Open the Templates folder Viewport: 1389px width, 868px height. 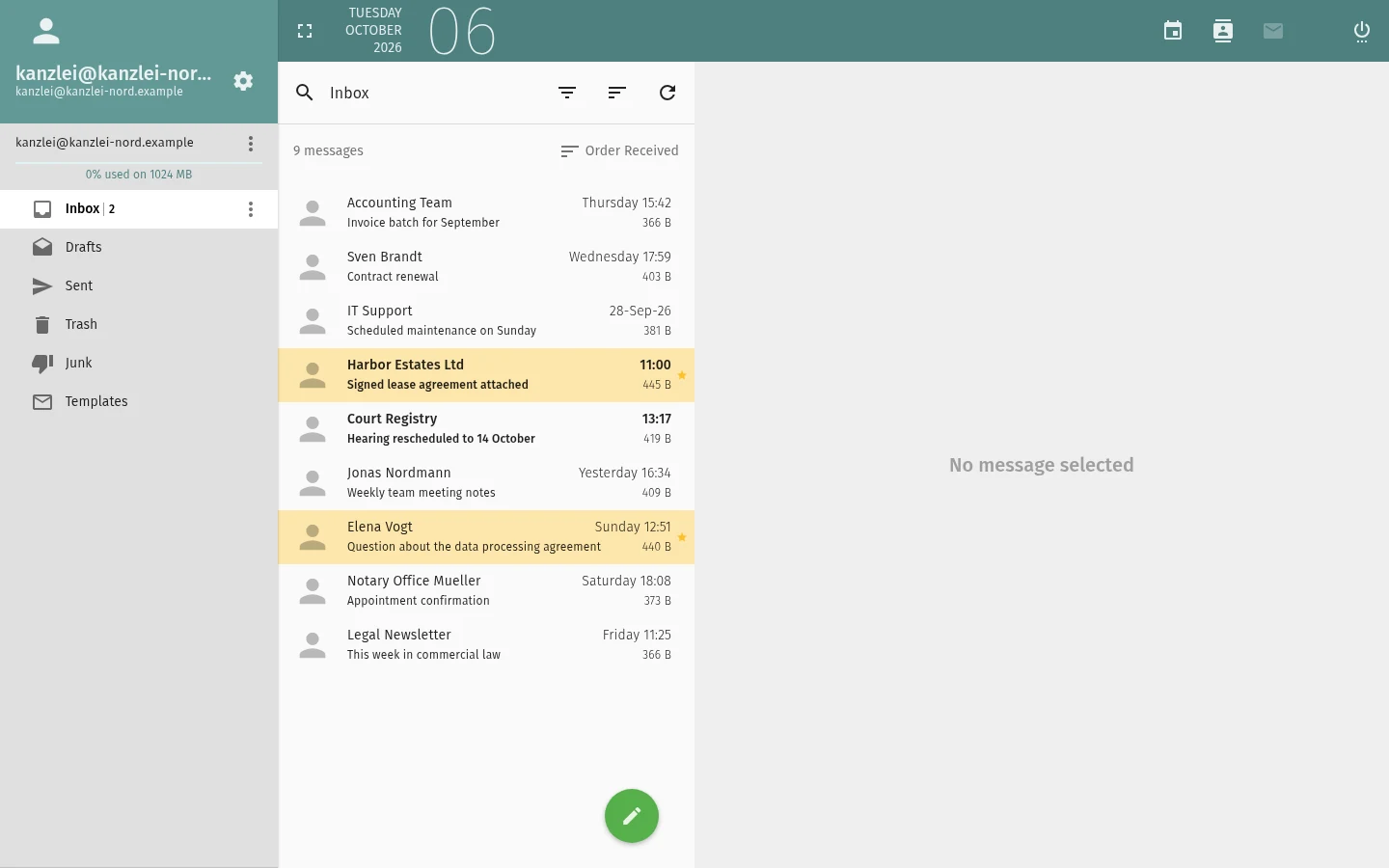click(139, 402)
